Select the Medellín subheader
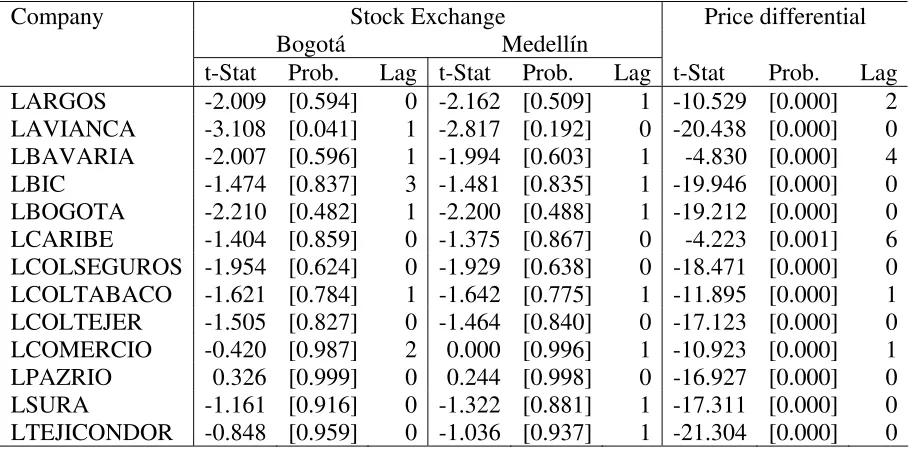 544,45
